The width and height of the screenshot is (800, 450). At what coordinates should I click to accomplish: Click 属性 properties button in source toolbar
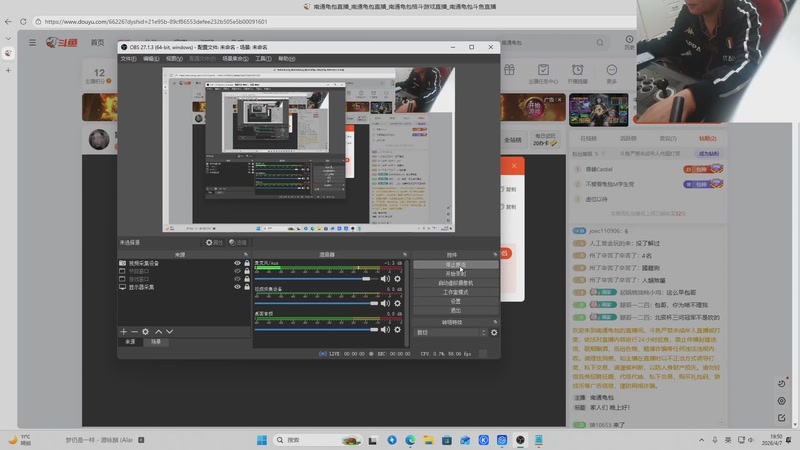point(214,243)
